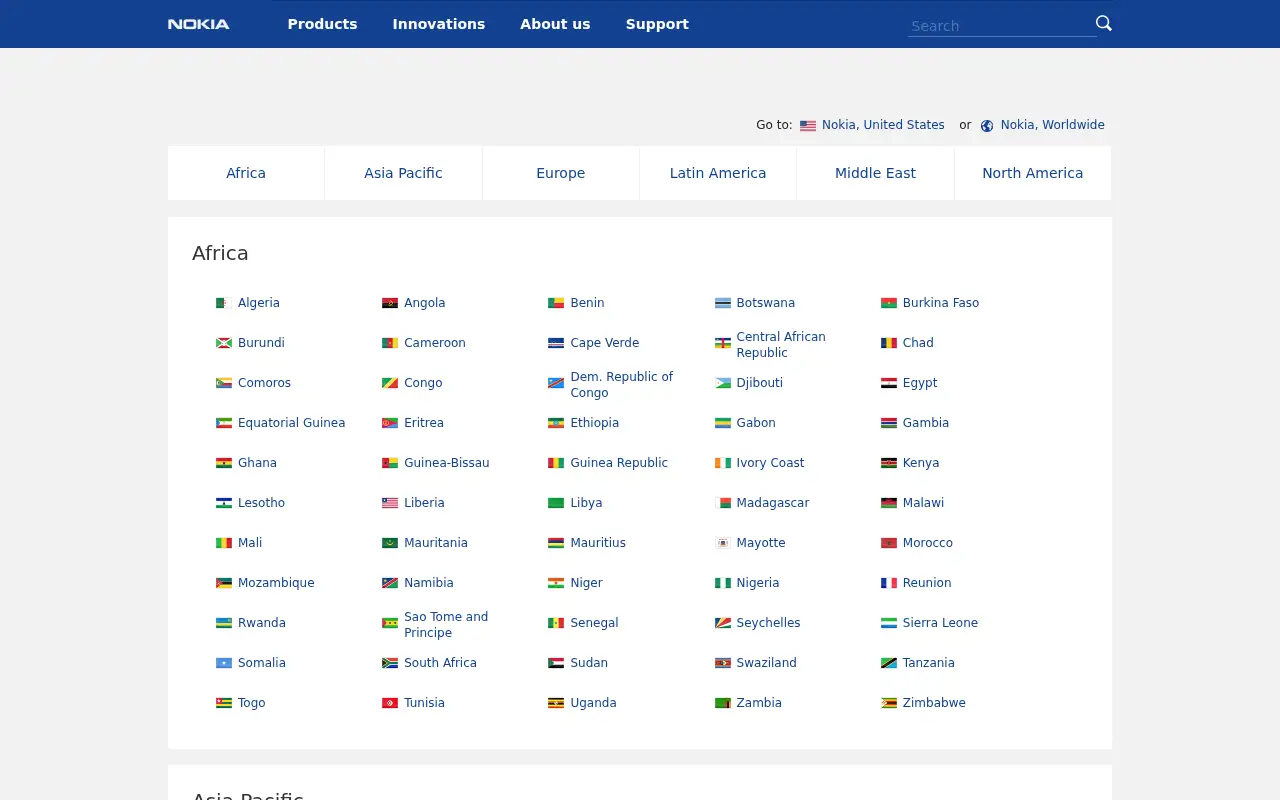Open the Sierra Leone country link
1280x800 pixels.
[940, 623]
